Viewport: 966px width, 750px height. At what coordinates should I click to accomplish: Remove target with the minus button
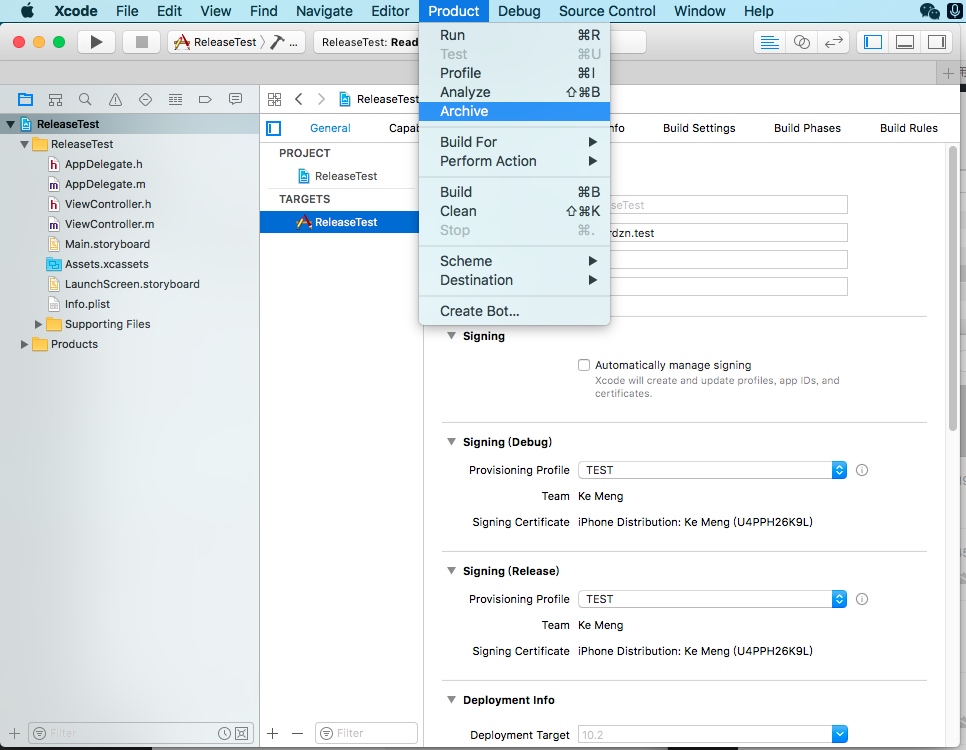coord(298,733)
